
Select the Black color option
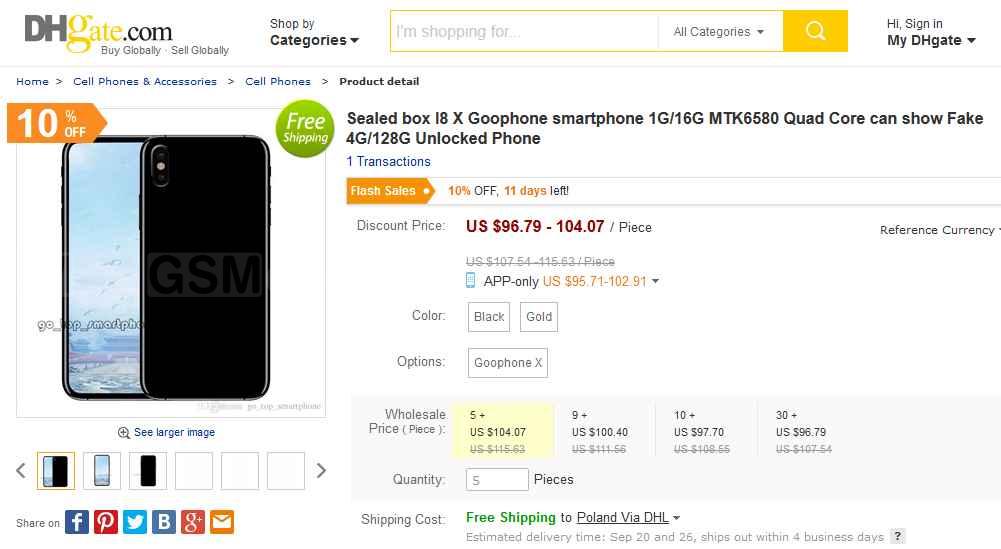tap(489, 317)
